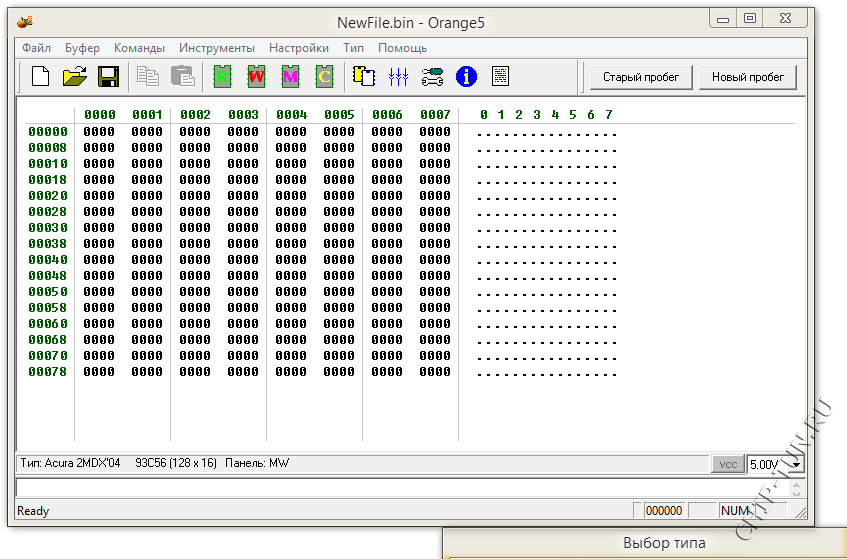Click the New file icon
The image size is (847, 559).
[41, 76]
